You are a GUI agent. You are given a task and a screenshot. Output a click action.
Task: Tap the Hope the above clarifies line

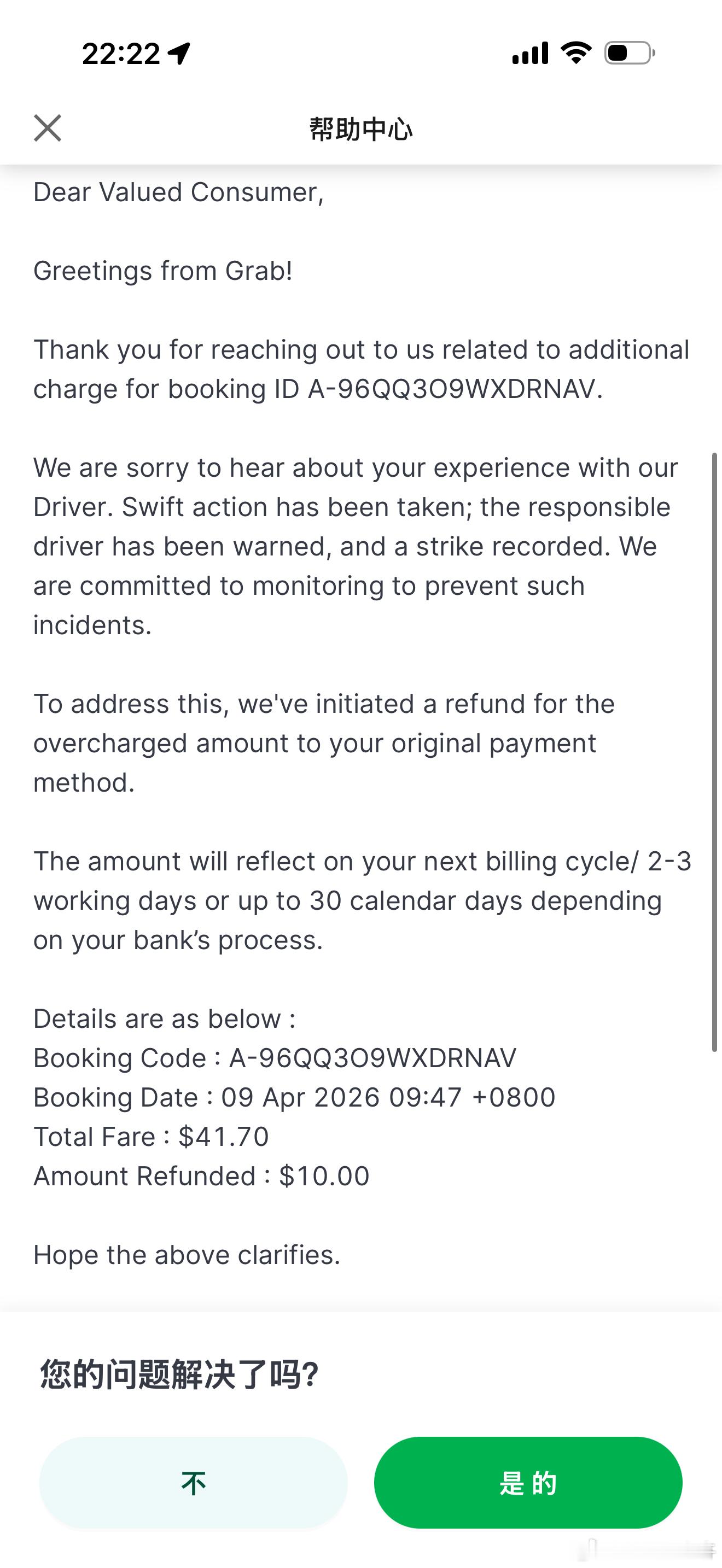click(x=187, y=1255)
